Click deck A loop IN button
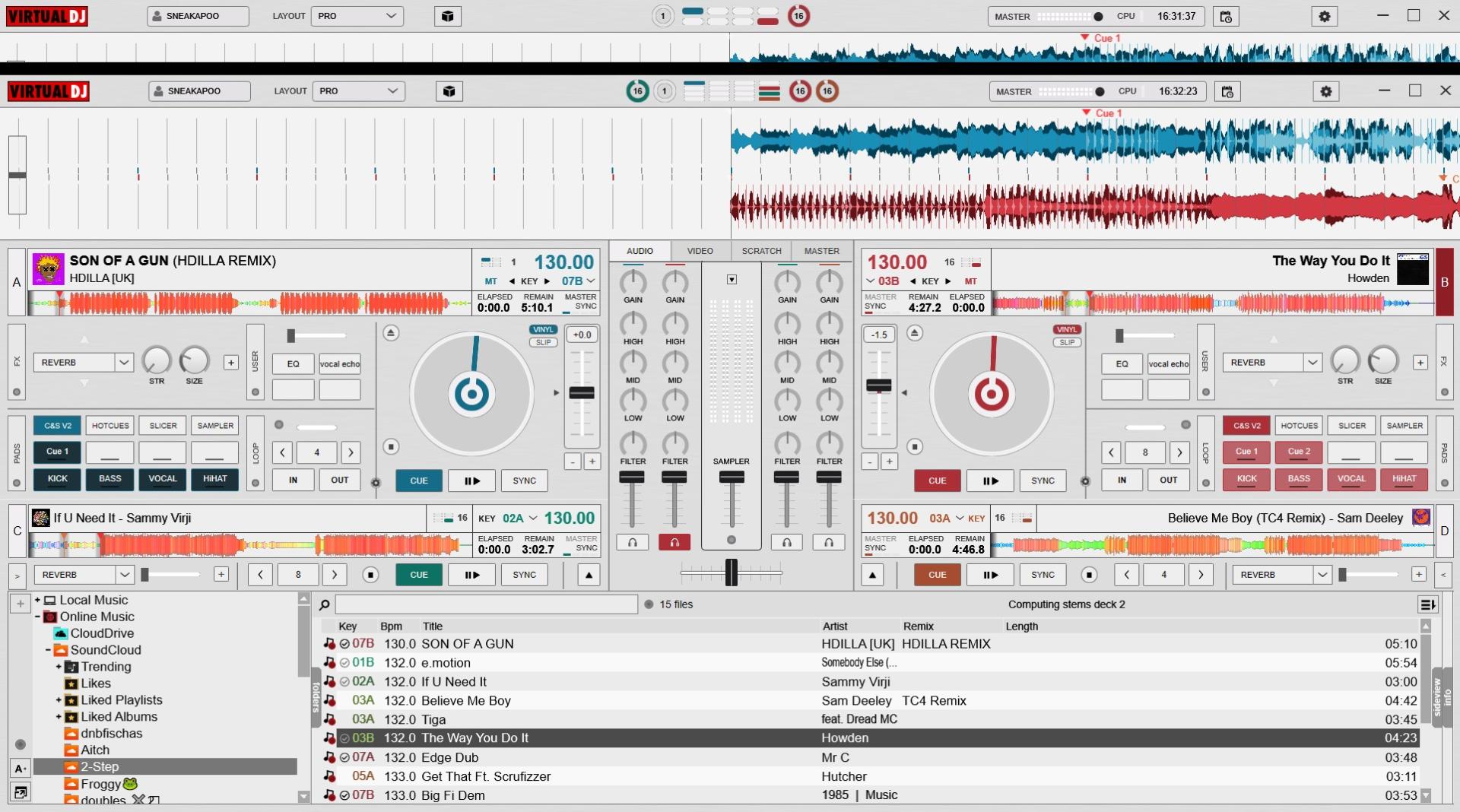The height and width of the screenshot is (812, 1460). pos(293,481)
